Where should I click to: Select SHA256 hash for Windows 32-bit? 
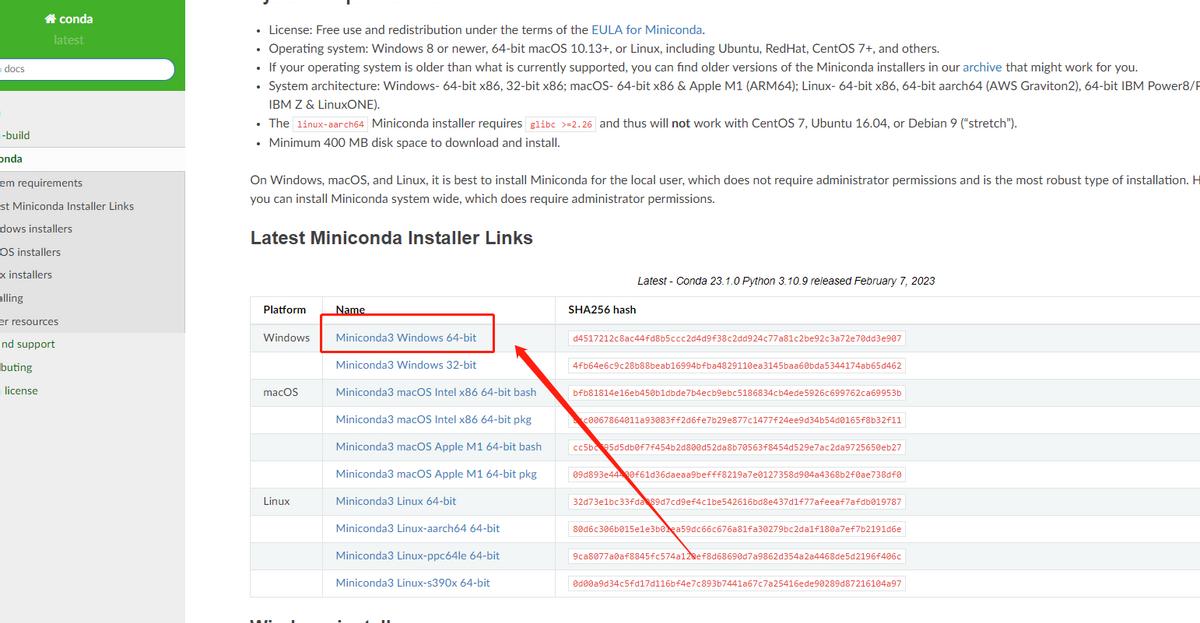737,366
